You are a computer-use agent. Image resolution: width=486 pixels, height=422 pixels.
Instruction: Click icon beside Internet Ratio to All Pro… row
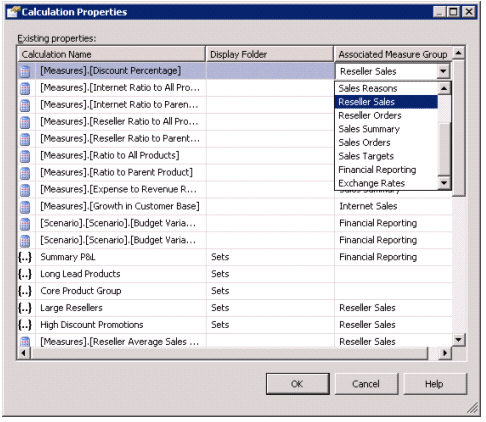pos(25,88)
